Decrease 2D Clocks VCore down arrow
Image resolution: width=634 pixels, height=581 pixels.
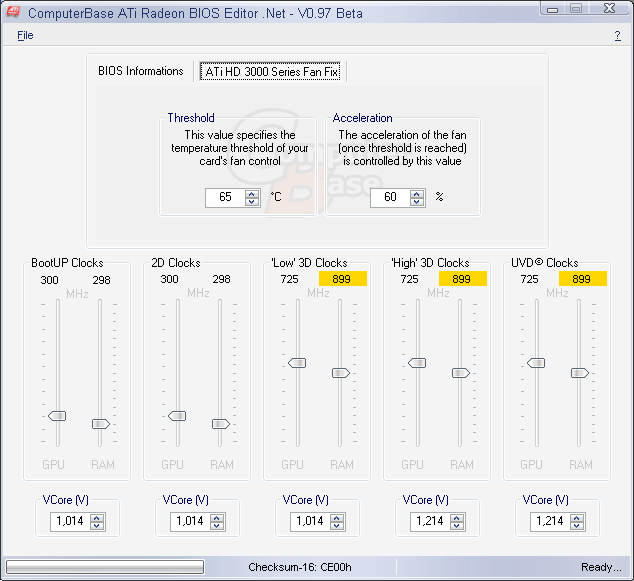[217, 526]
